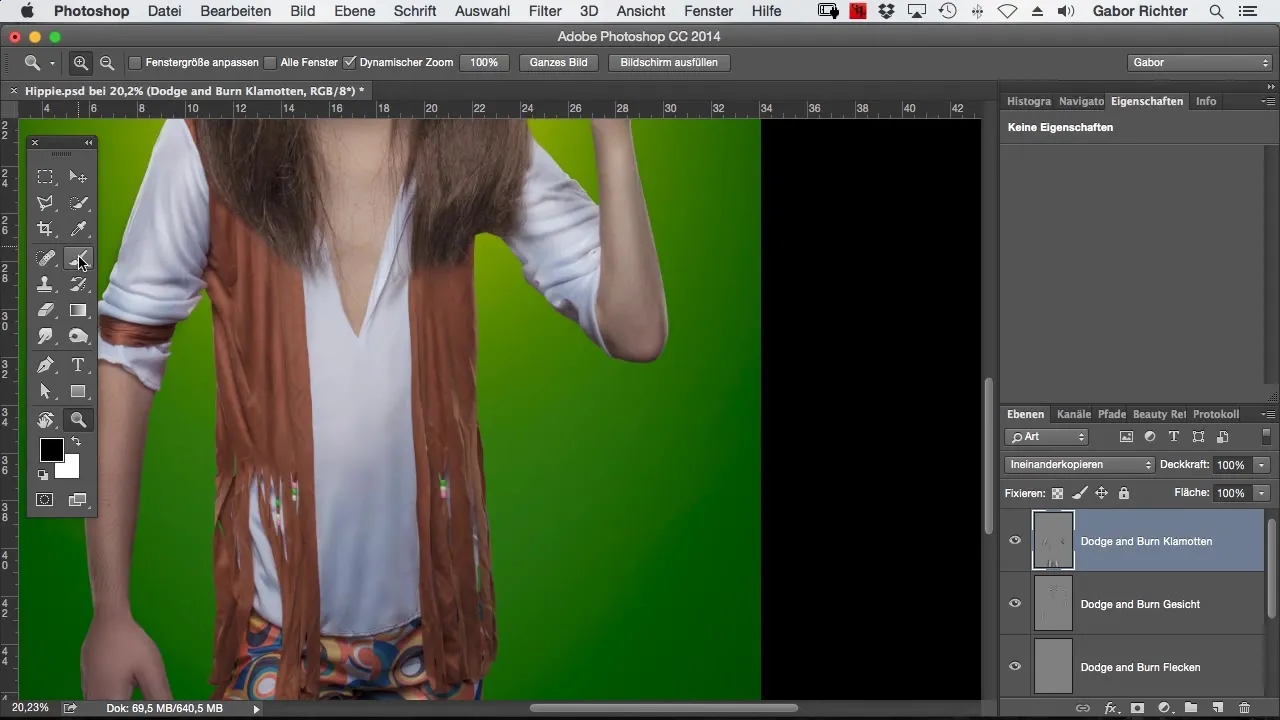Enable Fenstergröße anpassen checkbox
This screenshot has width=1280, height=720.
[135, 62]
